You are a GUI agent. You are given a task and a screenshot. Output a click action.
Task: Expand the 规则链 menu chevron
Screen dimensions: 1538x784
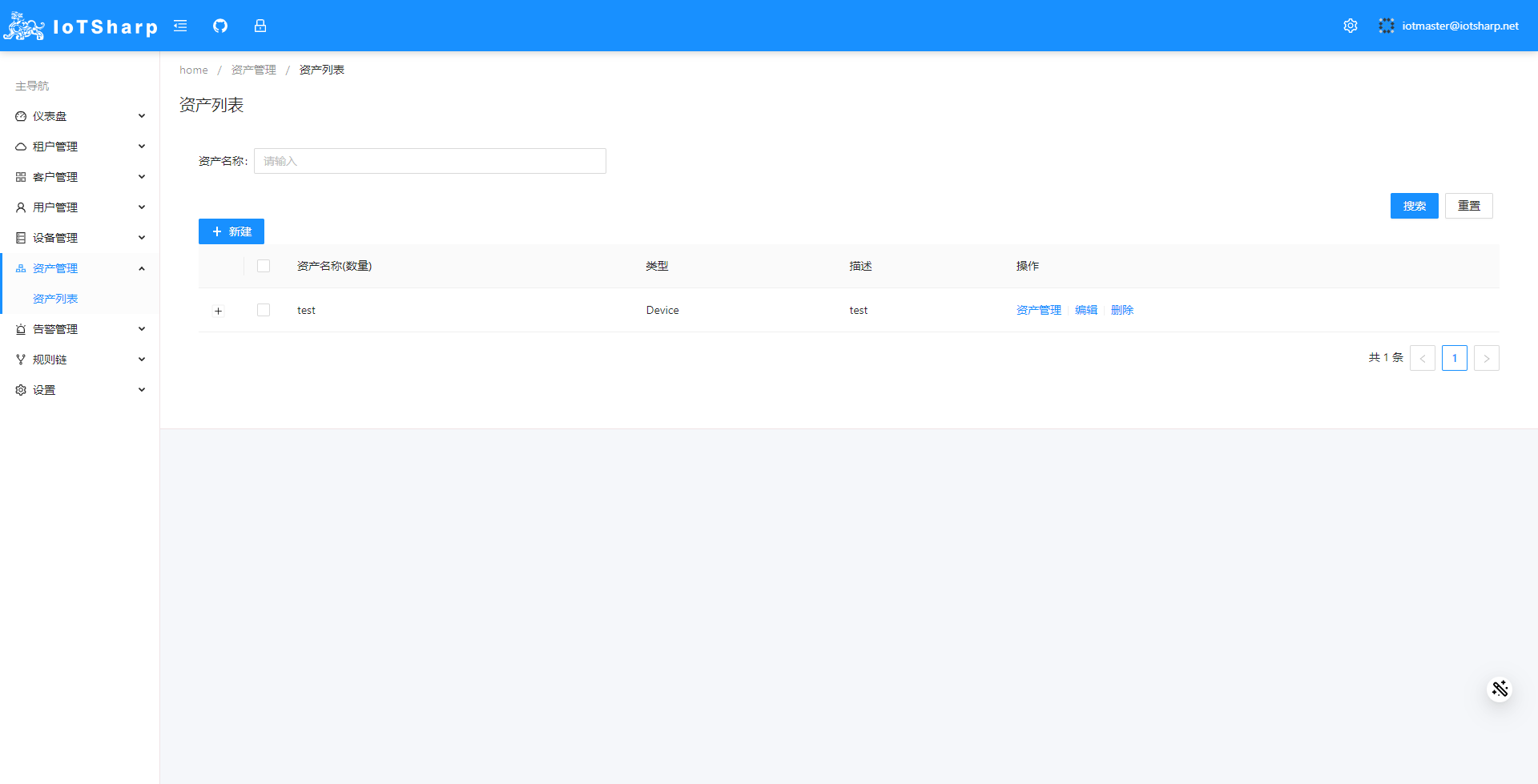tap(142, 360)
